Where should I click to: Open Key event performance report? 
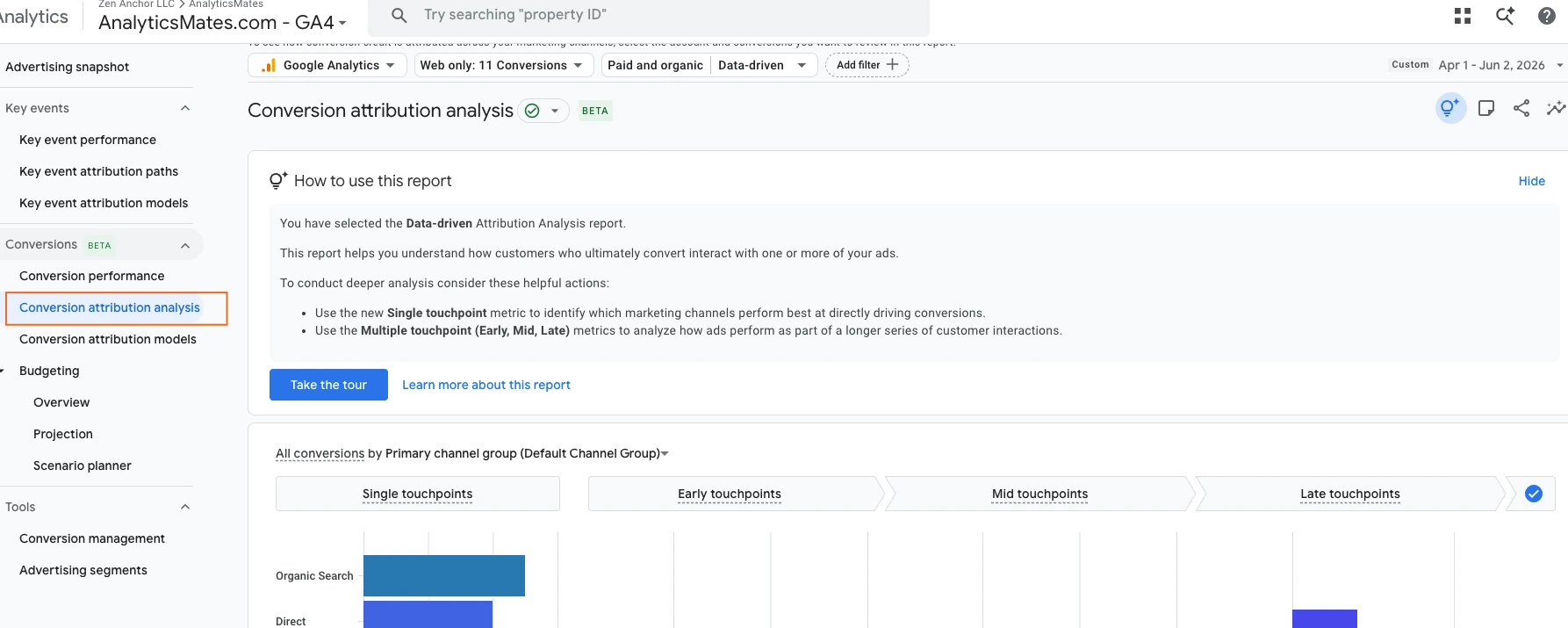(88, 140)
